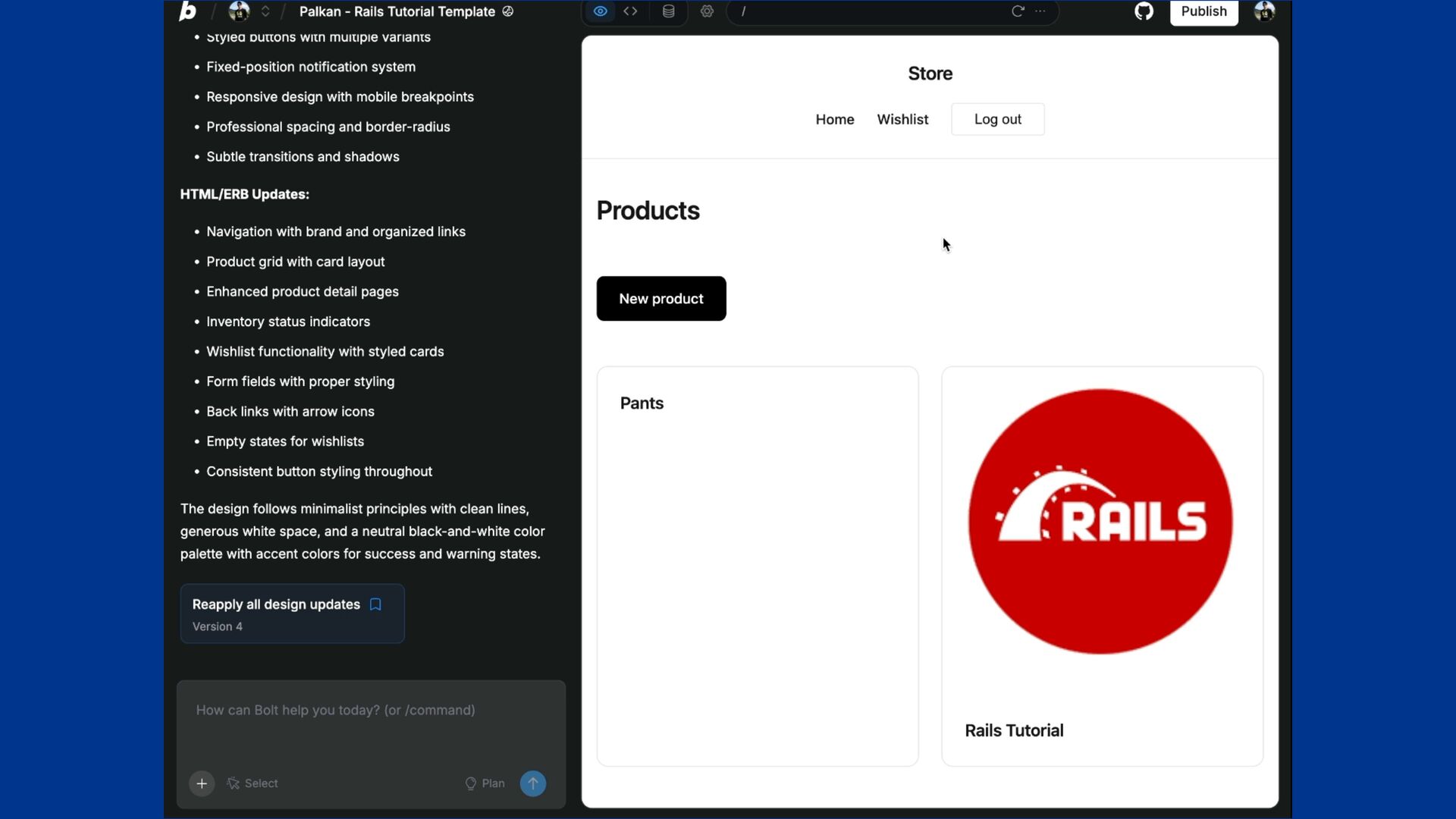
Task: Open project settings gear icon
Action: click(707, 11)
